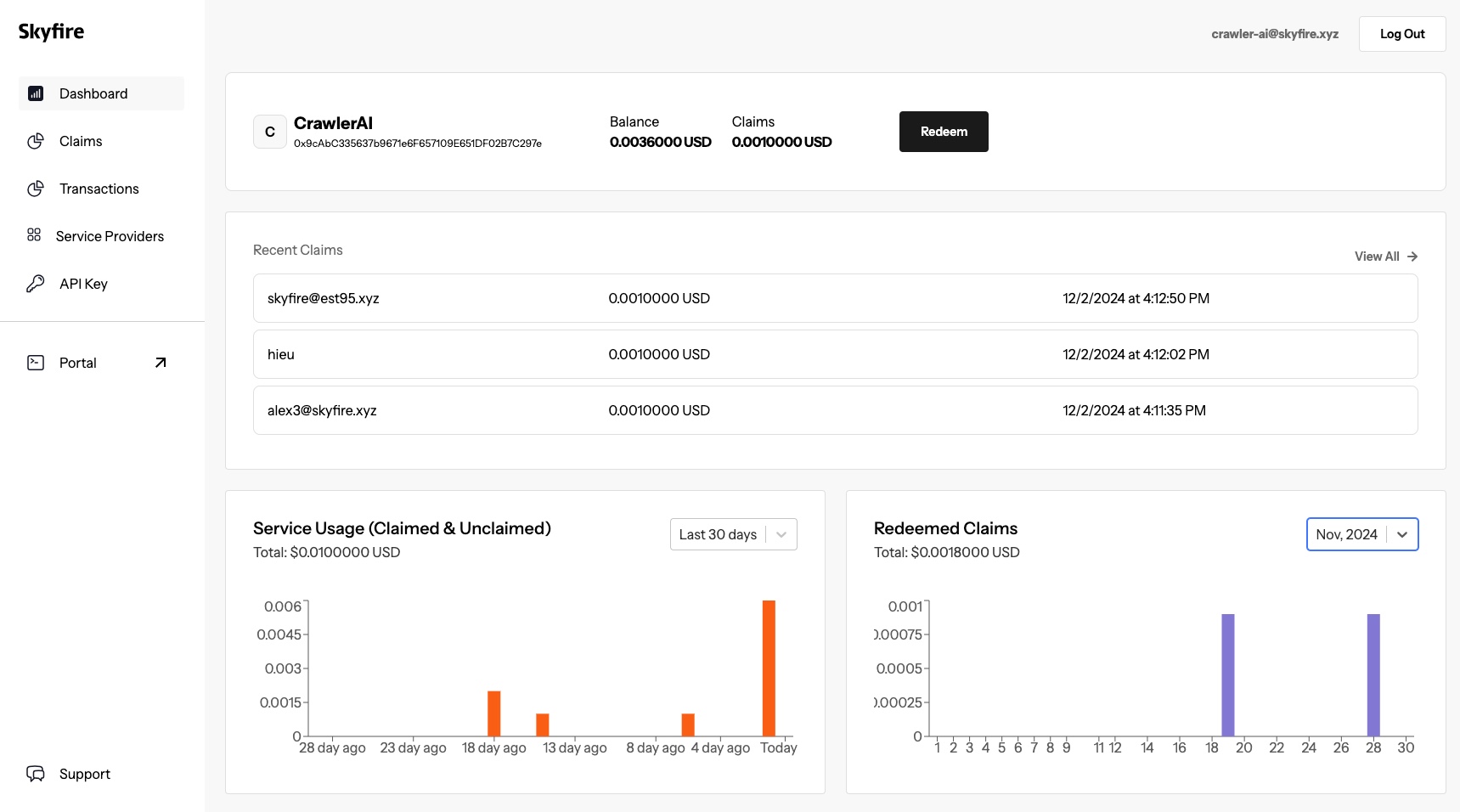Screen dimensions: 1460x812
Task: Click the orange bar near 13 day ago
Action: pyautogui.click(x=543, y=725)
